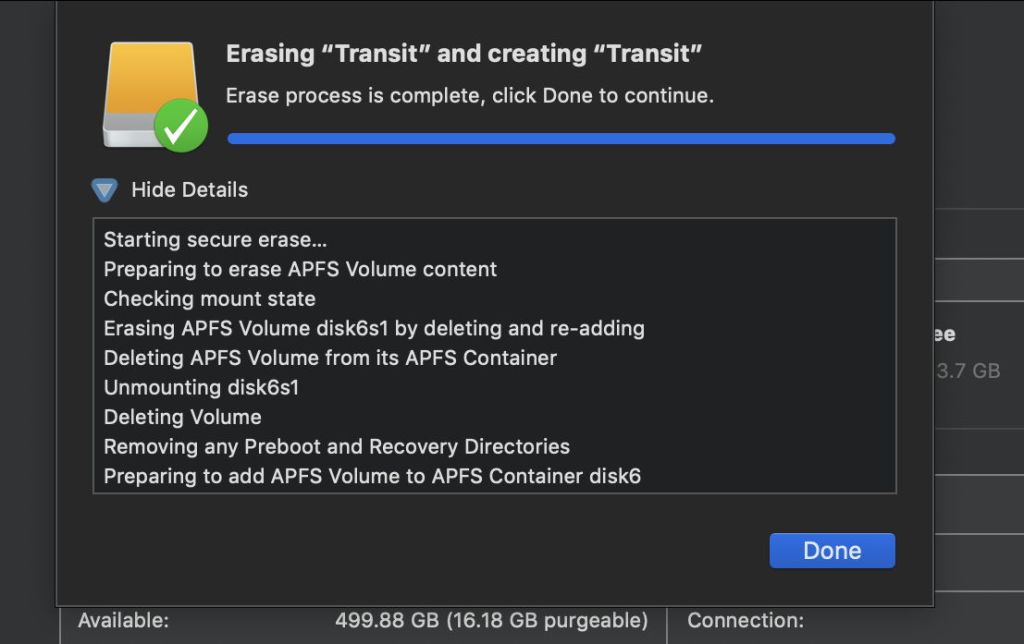1024x644 pixels.
Task: Click the "Preparing to add APFS Volume" log line
Action: 372,476
